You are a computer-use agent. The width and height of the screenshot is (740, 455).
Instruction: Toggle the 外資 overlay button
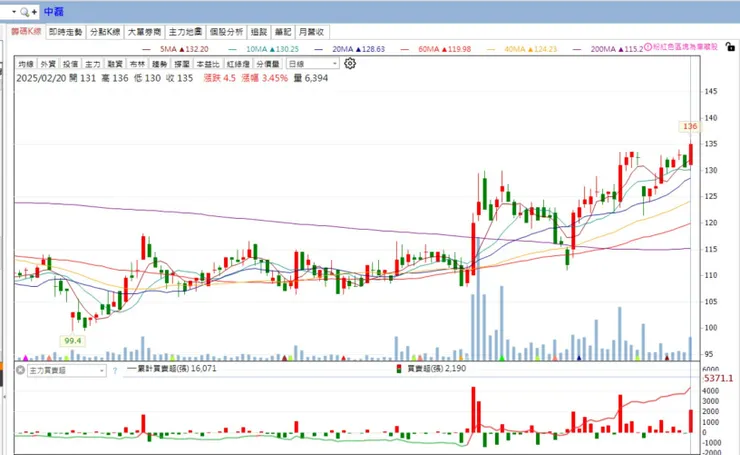click(x=48, y=64)
